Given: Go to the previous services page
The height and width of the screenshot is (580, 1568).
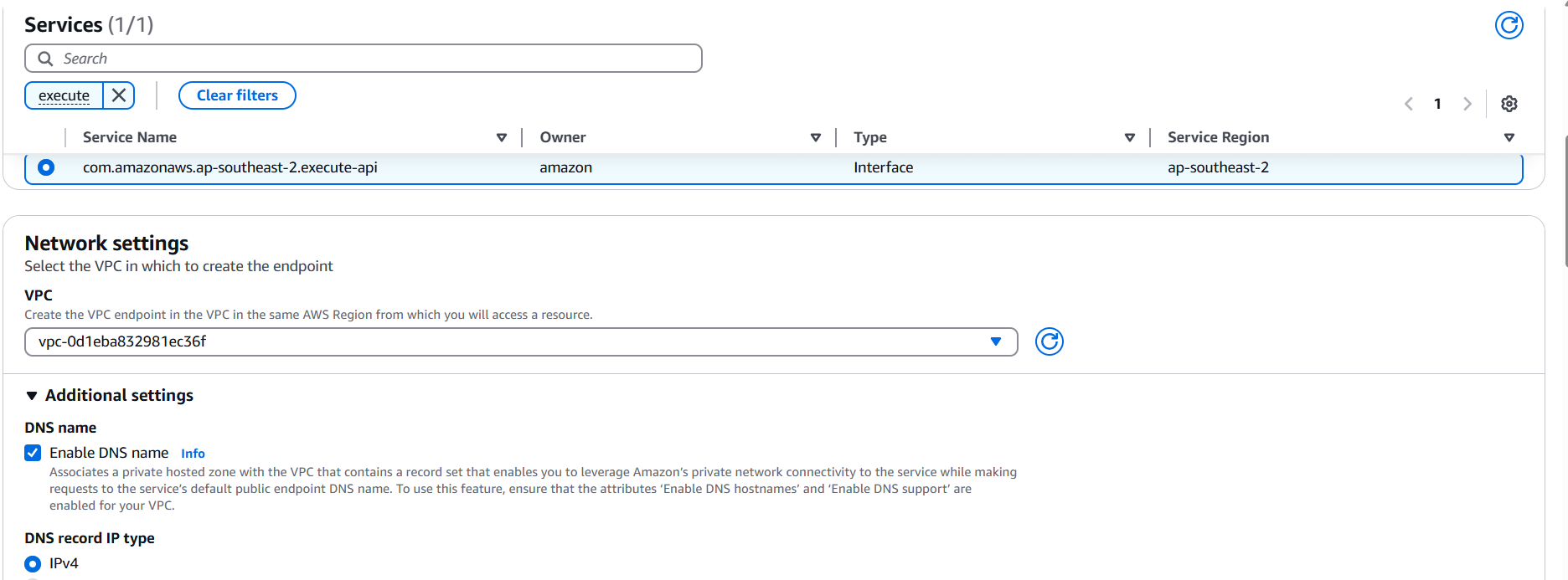Looking at the screenshot, I should pos(1408,104).
